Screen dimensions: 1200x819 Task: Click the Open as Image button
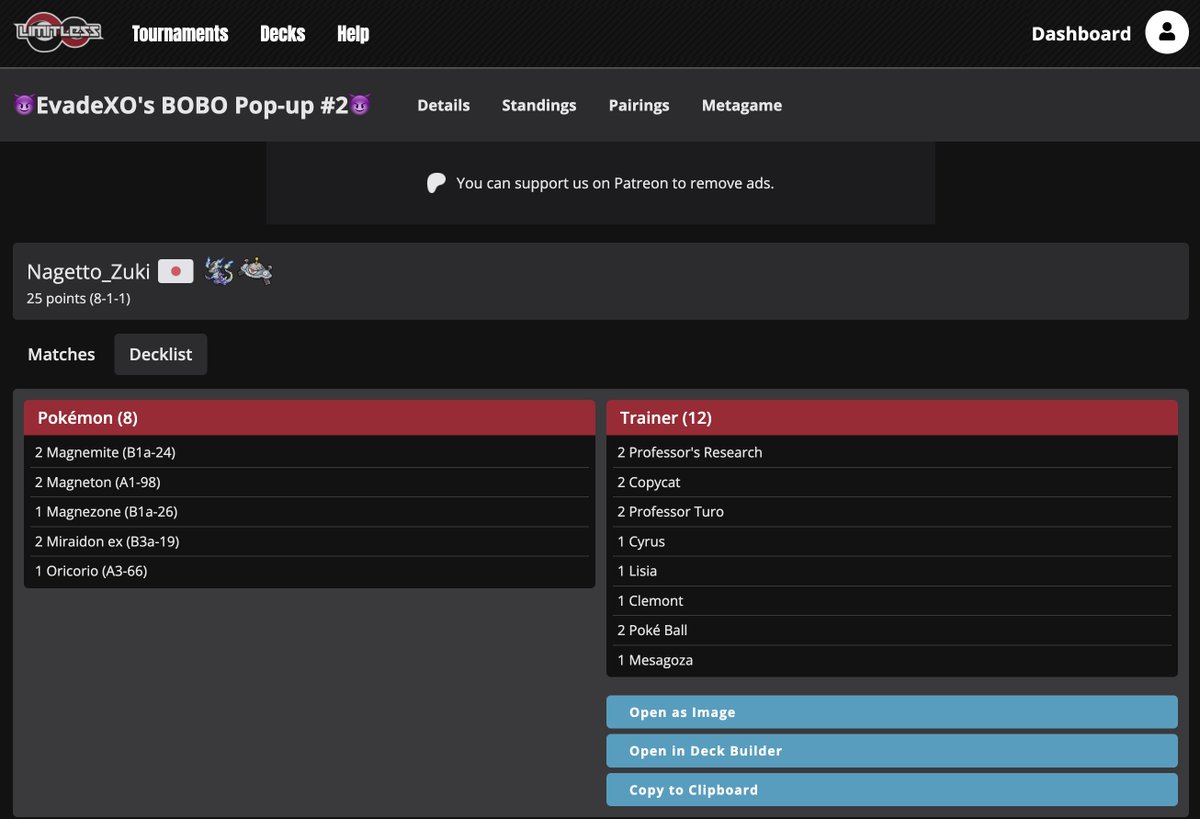click(892, 712)
